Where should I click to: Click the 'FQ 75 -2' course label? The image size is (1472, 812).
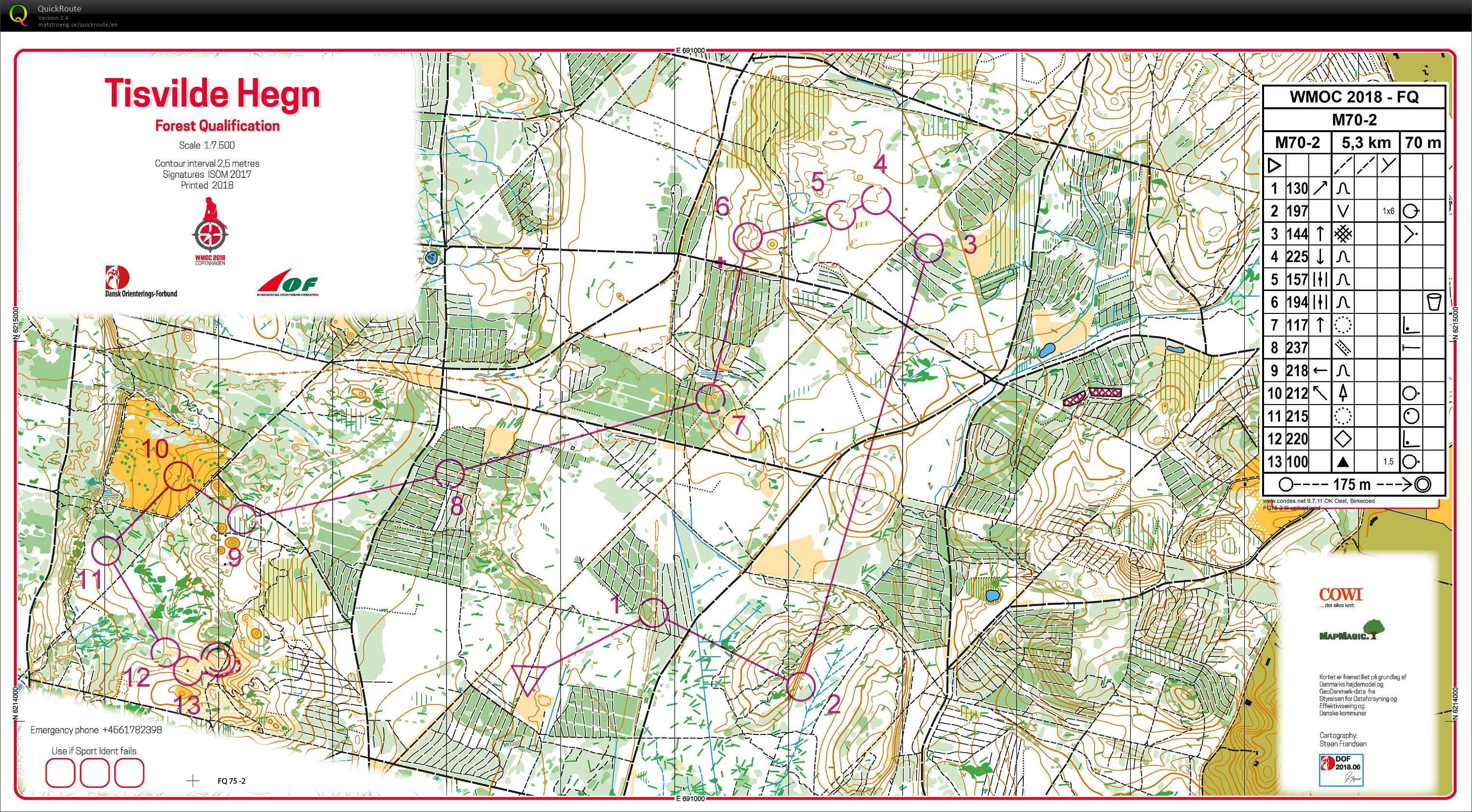coord(232,781)
